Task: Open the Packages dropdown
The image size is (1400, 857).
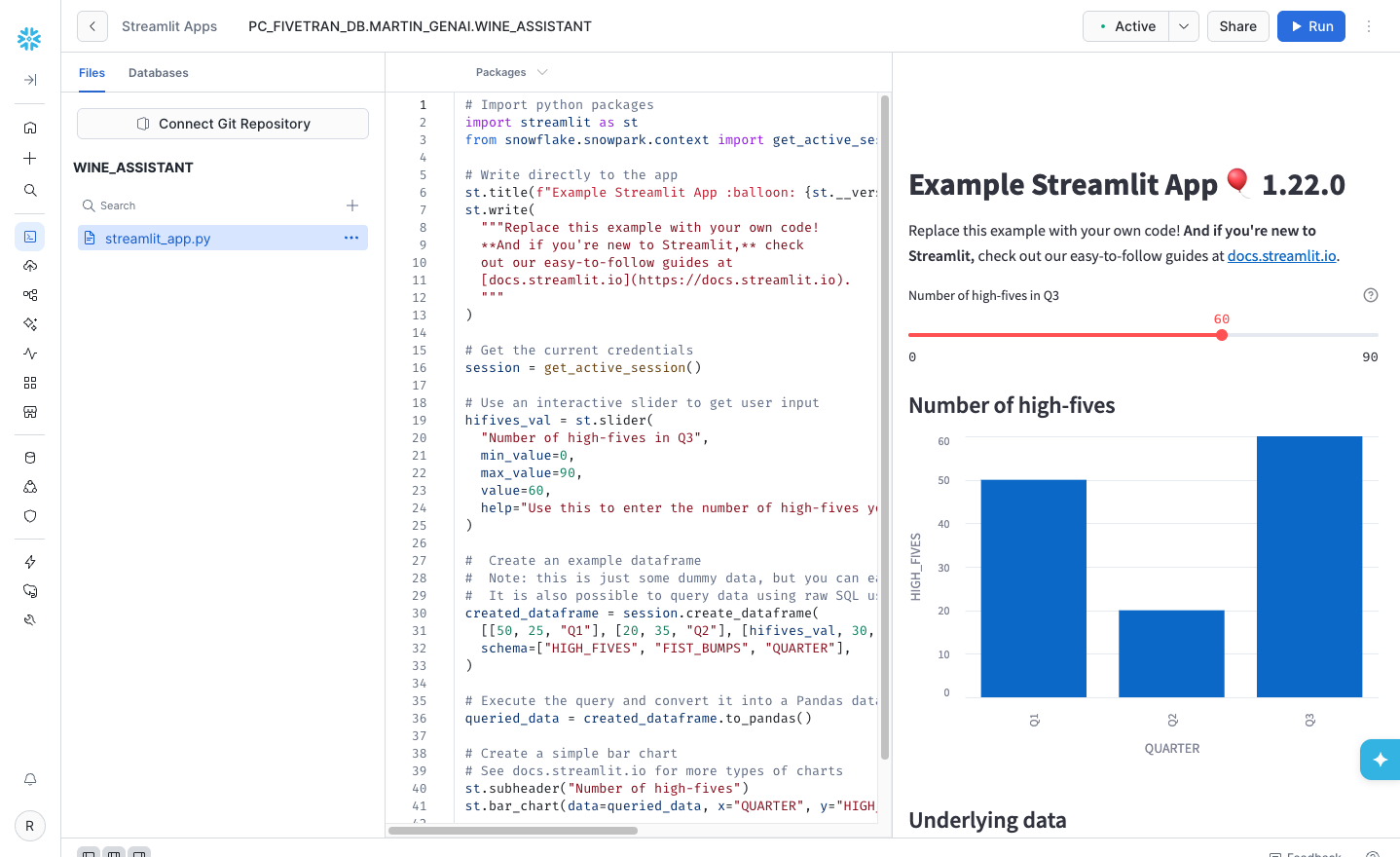Action: click(x=511, y=72)
